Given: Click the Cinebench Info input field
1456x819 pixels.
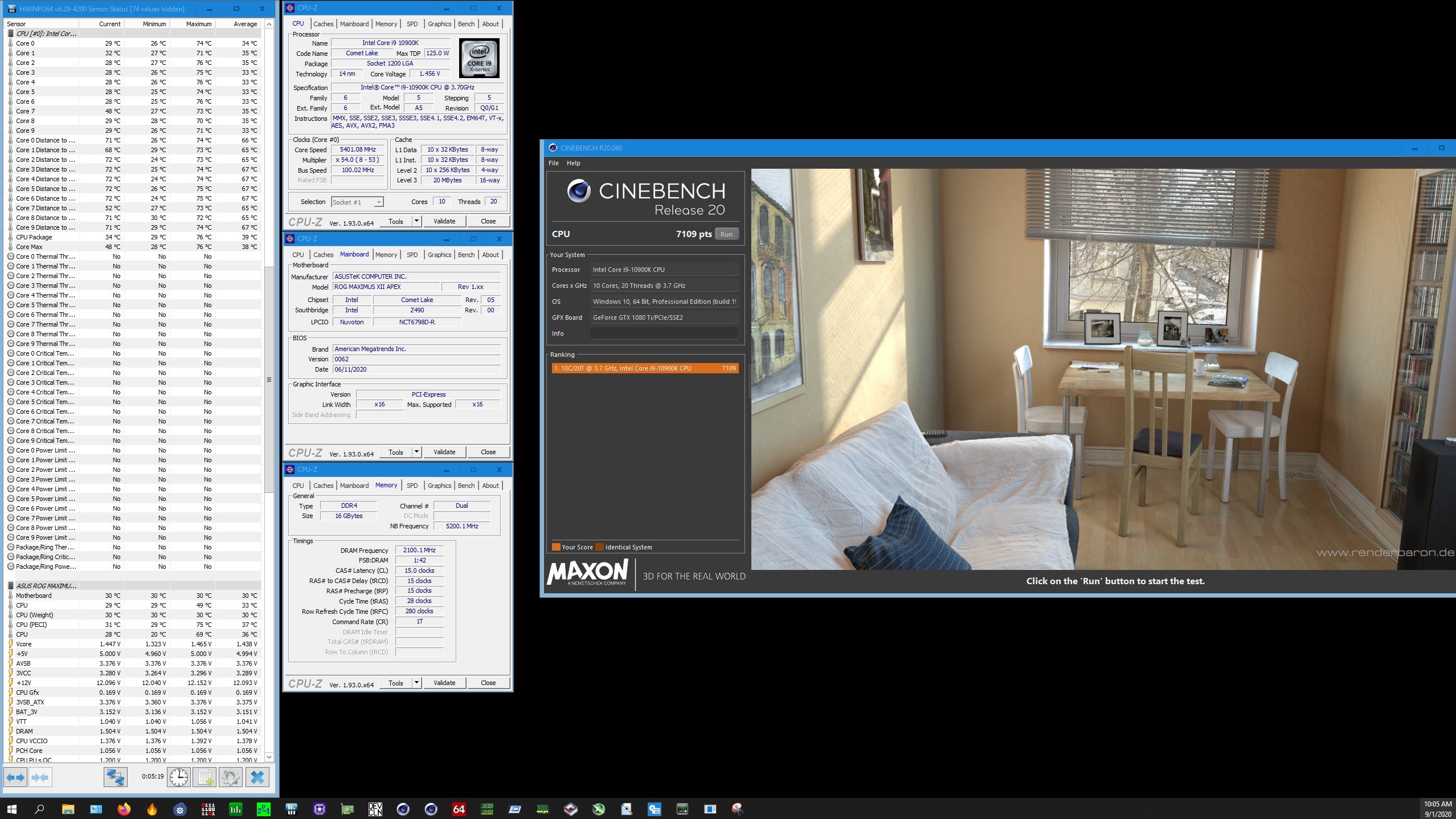Looking at the screenshot, I should point(664,333).
